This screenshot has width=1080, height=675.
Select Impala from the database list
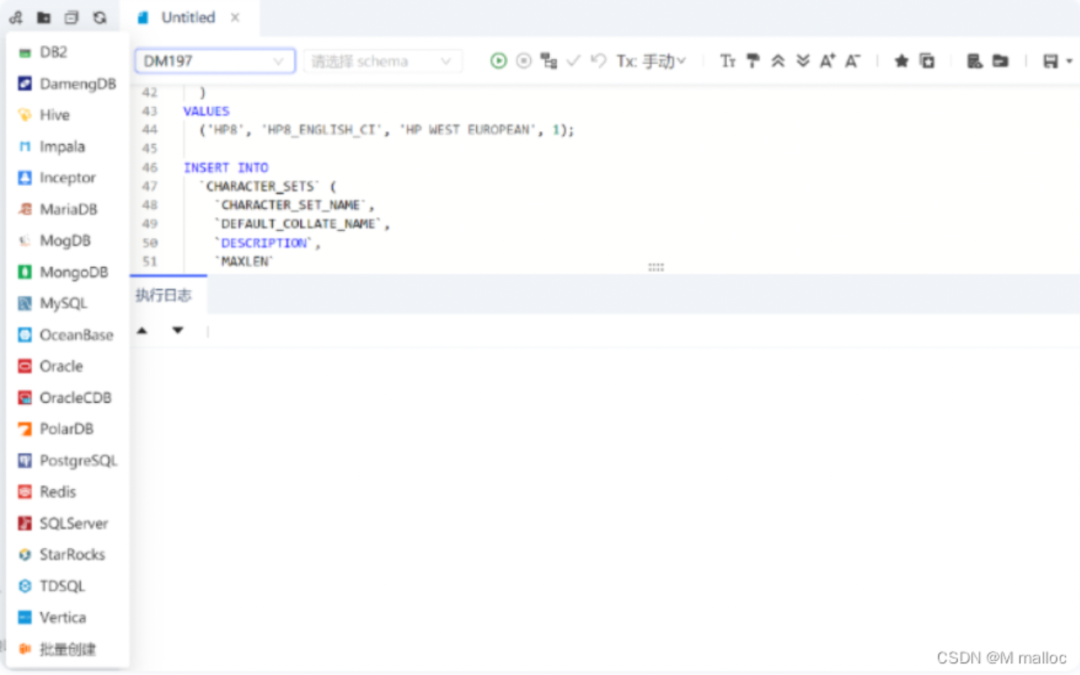(x=68, y=146)
